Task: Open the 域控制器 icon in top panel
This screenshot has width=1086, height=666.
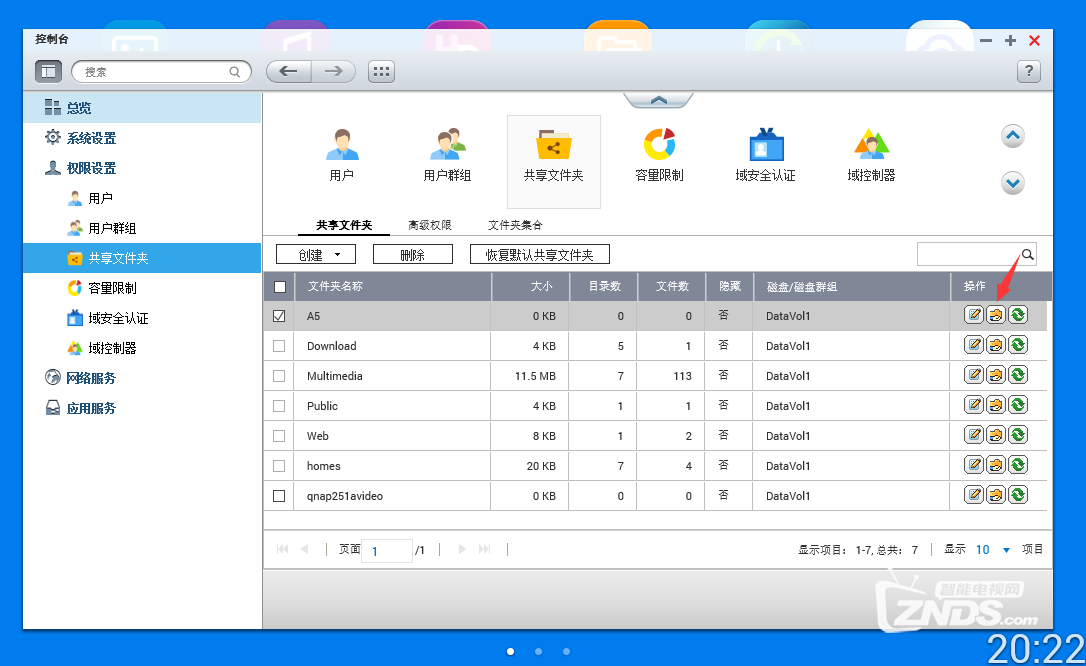Action: click(871, 155)
